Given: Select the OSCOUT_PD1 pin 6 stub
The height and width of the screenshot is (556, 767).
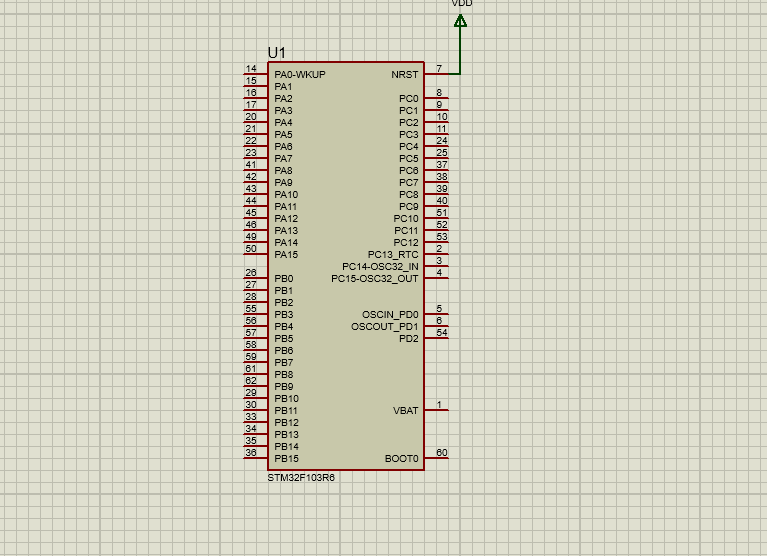Looking at the screenshot, I should [436, 326].
